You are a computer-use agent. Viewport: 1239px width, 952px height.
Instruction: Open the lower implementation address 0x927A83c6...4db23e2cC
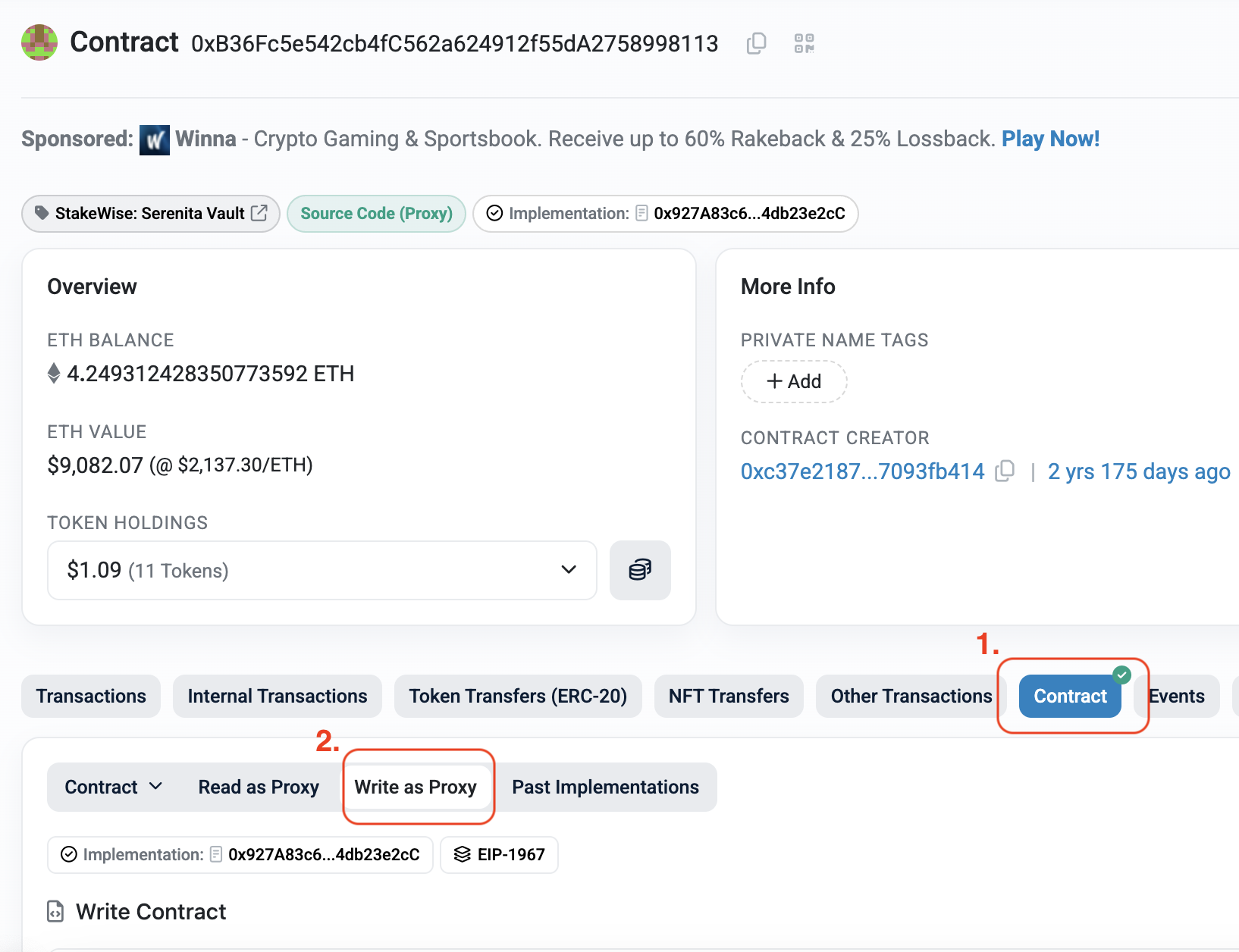point(324,855)
